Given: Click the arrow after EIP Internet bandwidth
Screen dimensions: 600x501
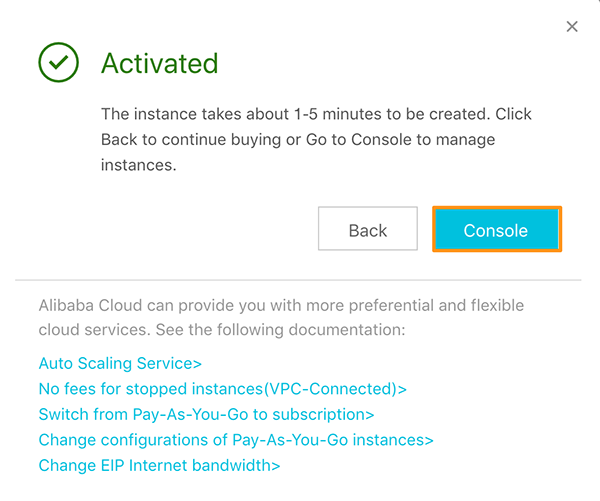Looking at the screenshot, I should 276,466.
